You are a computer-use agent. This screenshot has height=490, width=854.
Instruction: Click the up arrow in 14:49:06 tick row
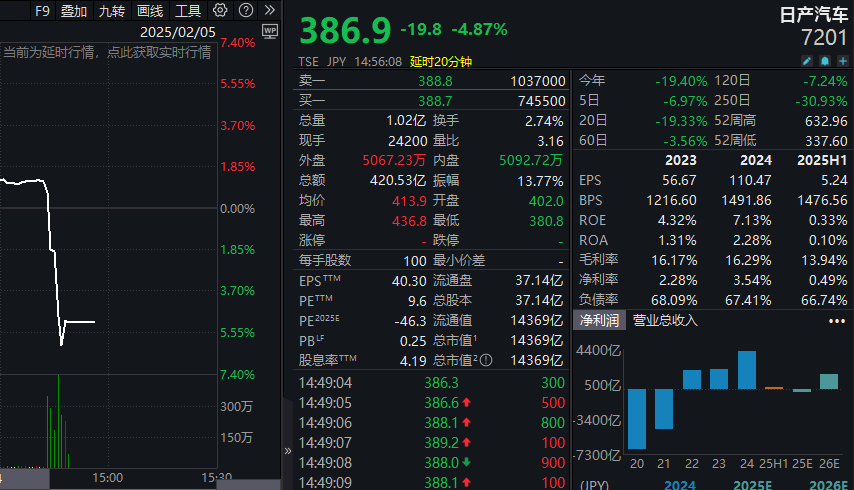(466, 422)
